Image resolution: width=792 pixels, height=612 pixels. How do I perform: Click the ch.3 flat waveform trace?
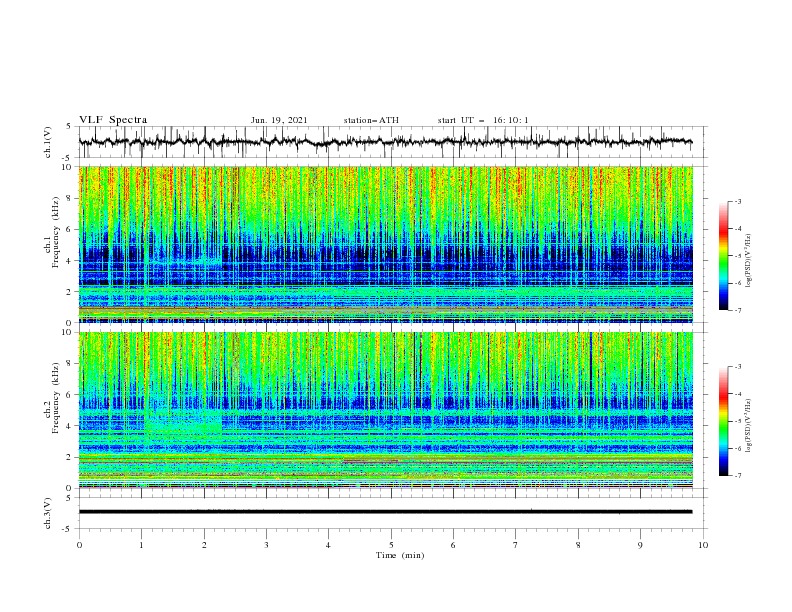pos(385,512)
